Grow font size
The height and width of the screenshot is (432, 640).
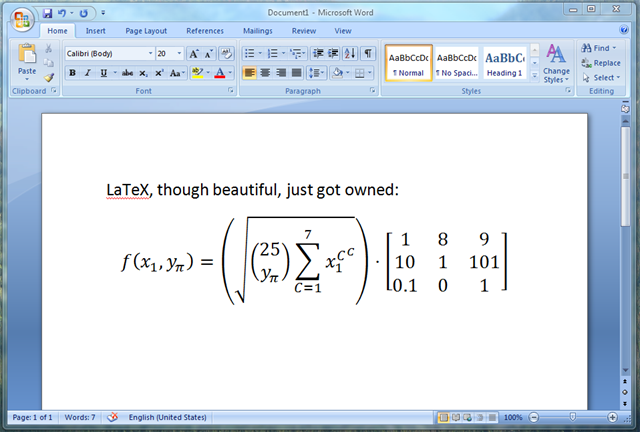[193, 53]
